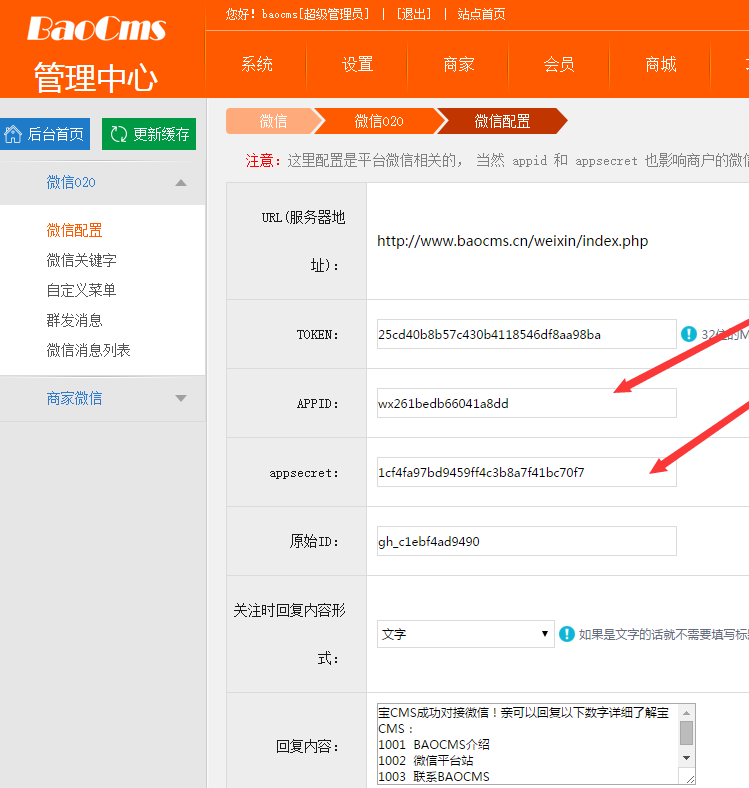Click the 微信 breadcrumb tab

click(x=273, y=121)
